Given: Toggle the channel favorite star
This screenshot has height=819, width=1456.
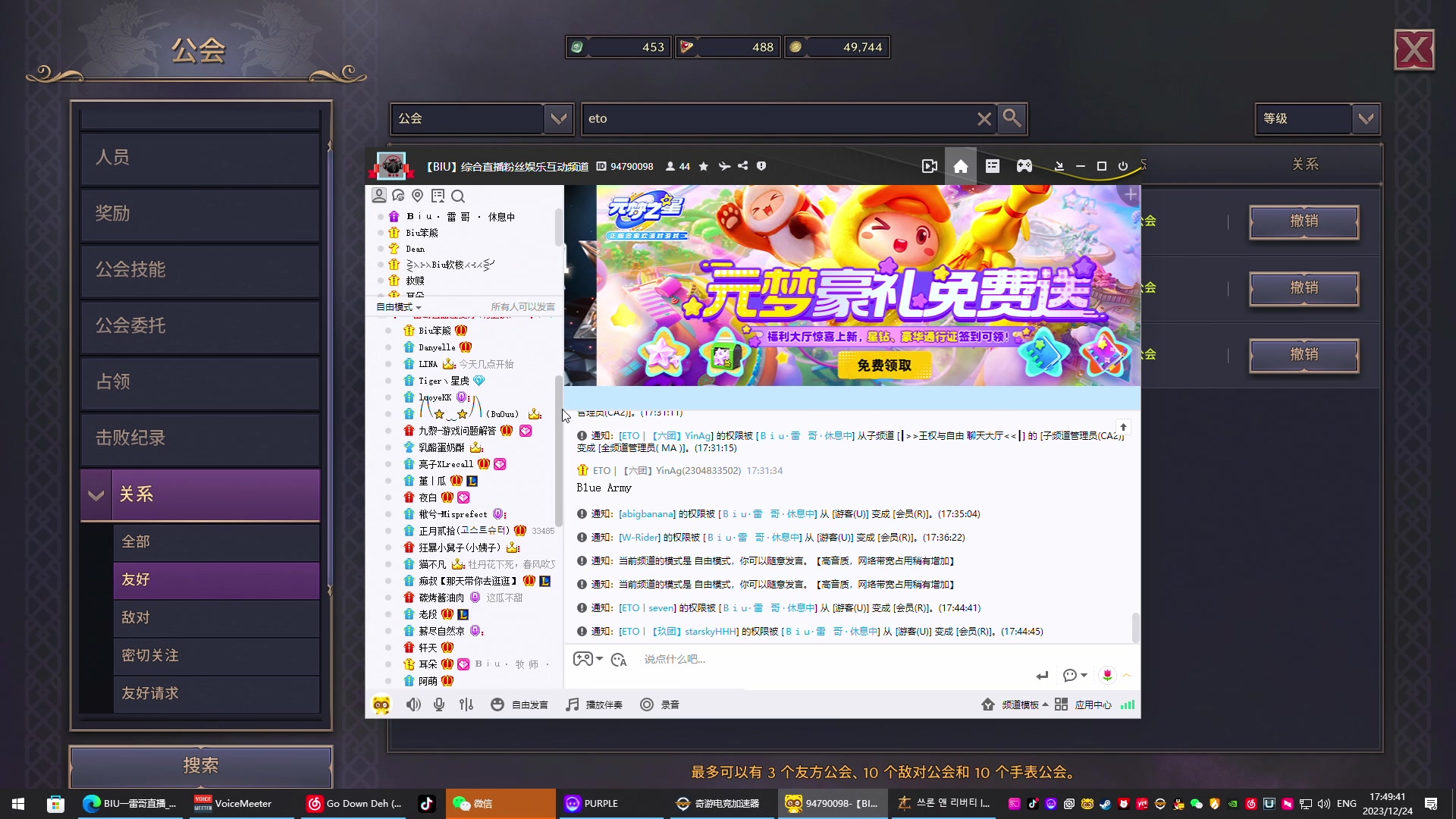Looking at the screenshot, I should point(704,166).
